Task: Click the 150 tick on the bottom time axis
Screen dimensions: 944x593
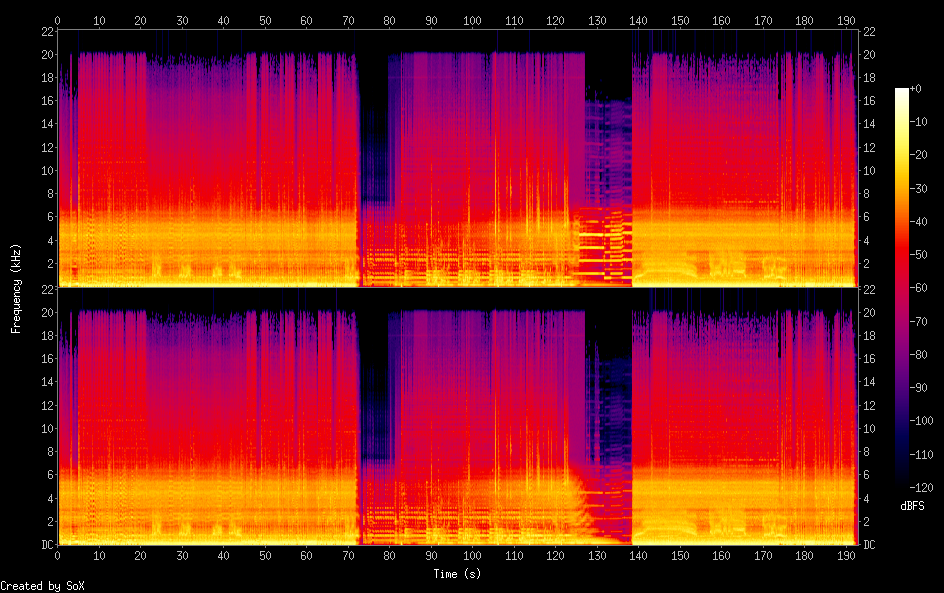Action: [x=679, y=555]
